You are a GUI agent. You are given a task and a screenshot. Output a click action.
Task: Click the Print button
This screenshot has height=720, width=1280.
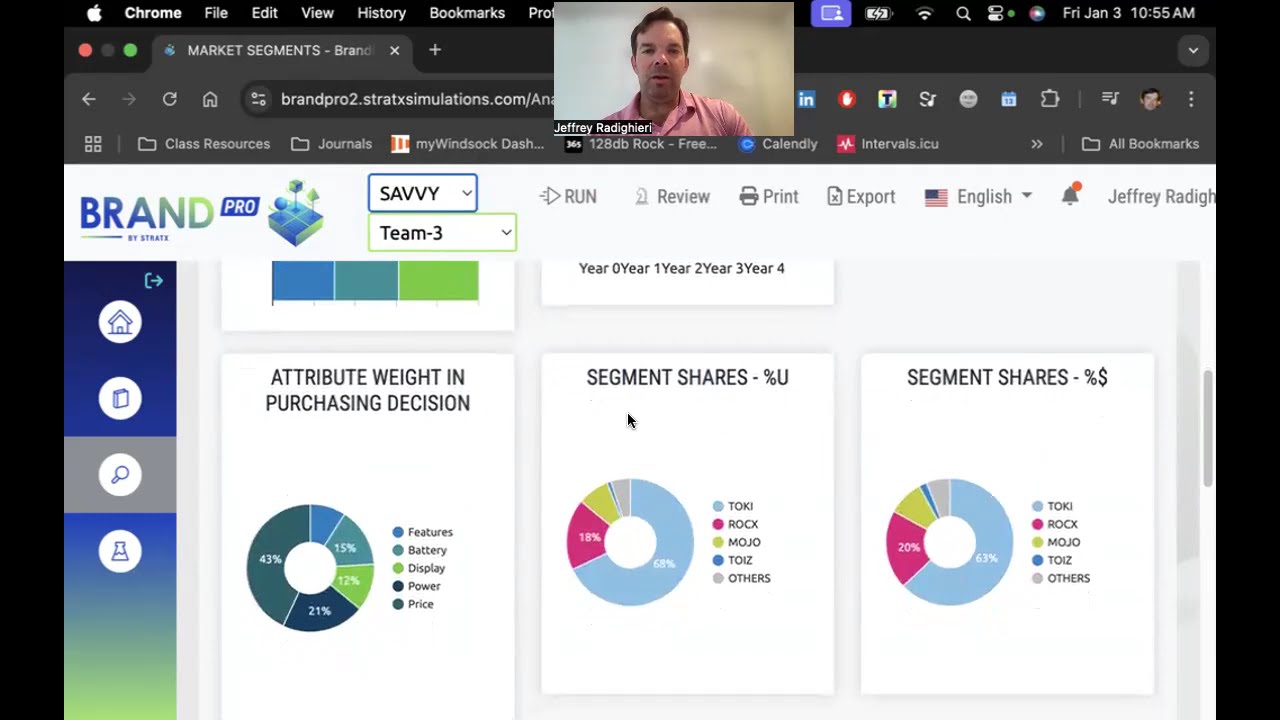click(x=769, y=196)
